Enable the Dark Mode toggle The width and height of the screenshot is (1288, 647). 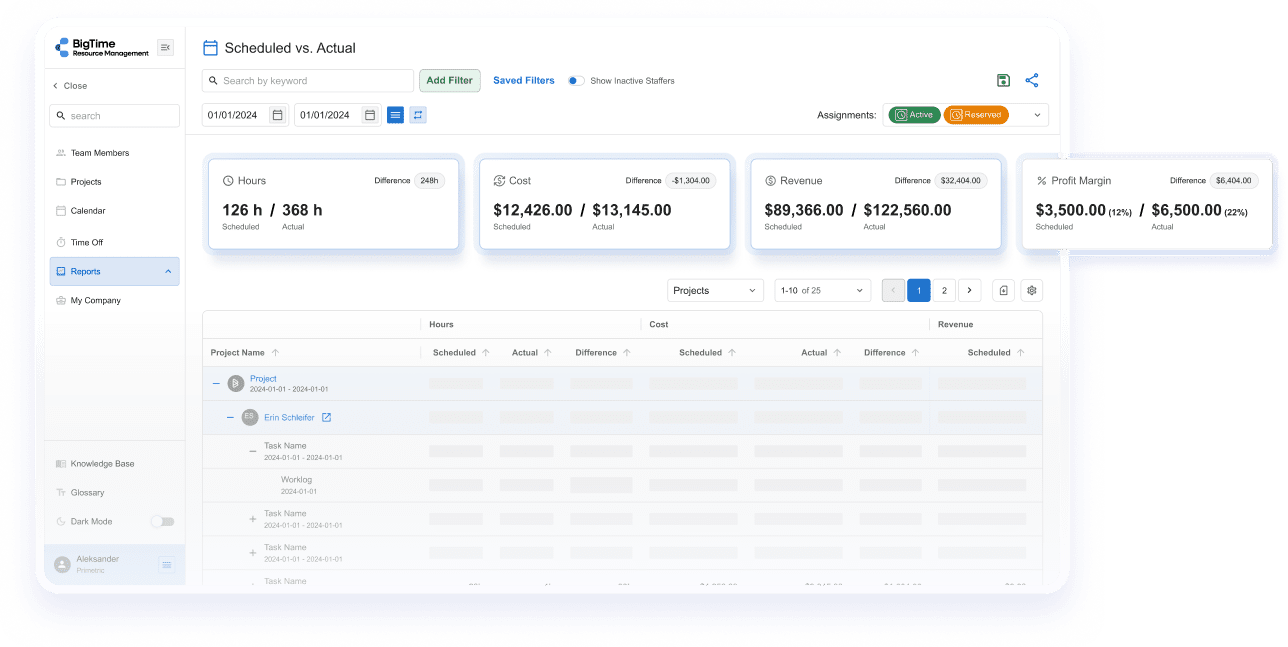point(162,521)
